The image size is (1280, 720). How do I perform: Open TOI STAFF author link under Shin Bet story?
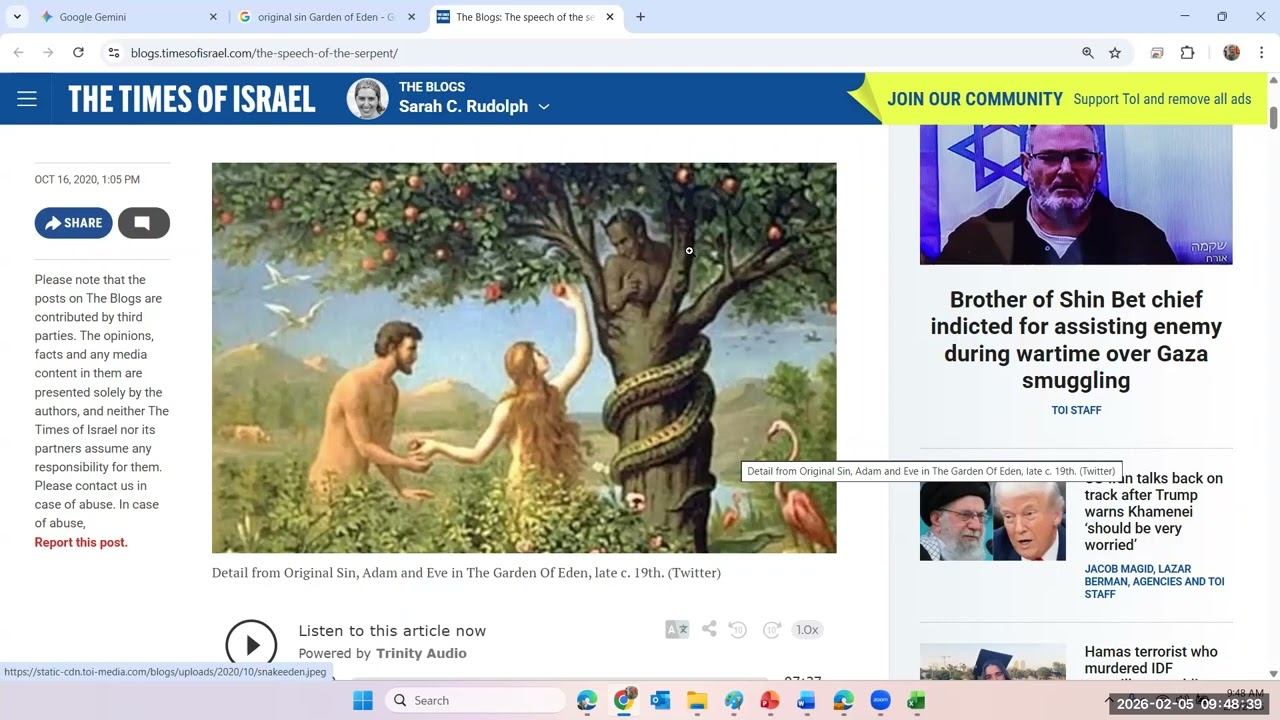pos(1076,410)
